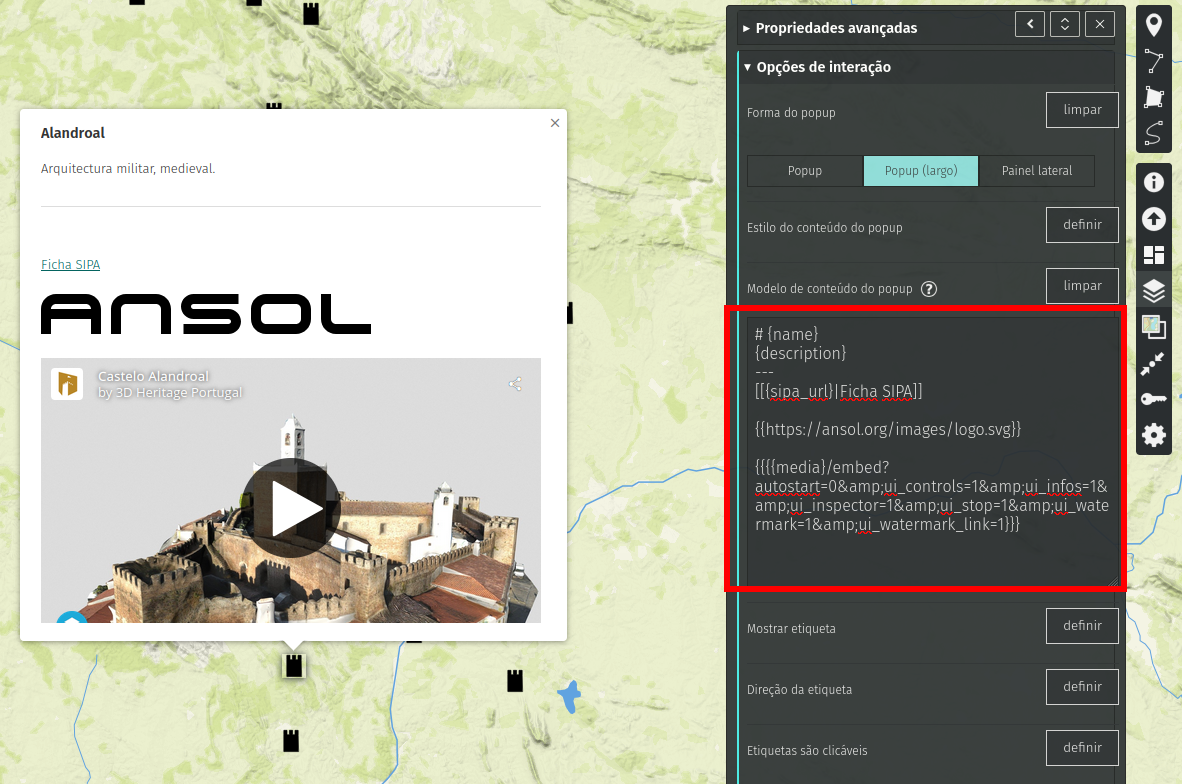Open the permissions key icon
This screenshot has width=1182, height=784.
click(1153, 400)
